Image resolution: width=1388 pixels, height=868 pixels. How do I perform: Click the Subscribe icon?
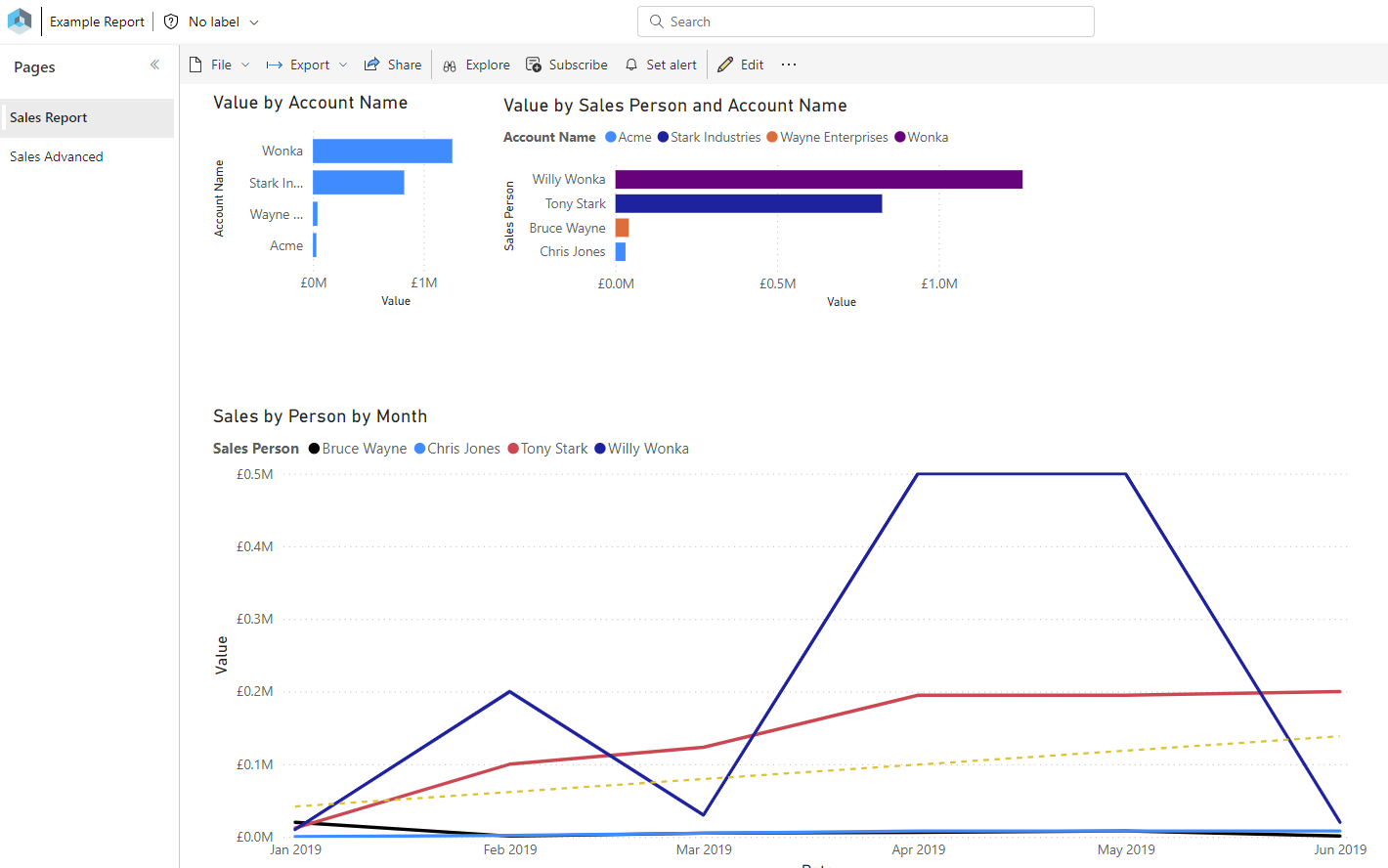coord(534,65)
